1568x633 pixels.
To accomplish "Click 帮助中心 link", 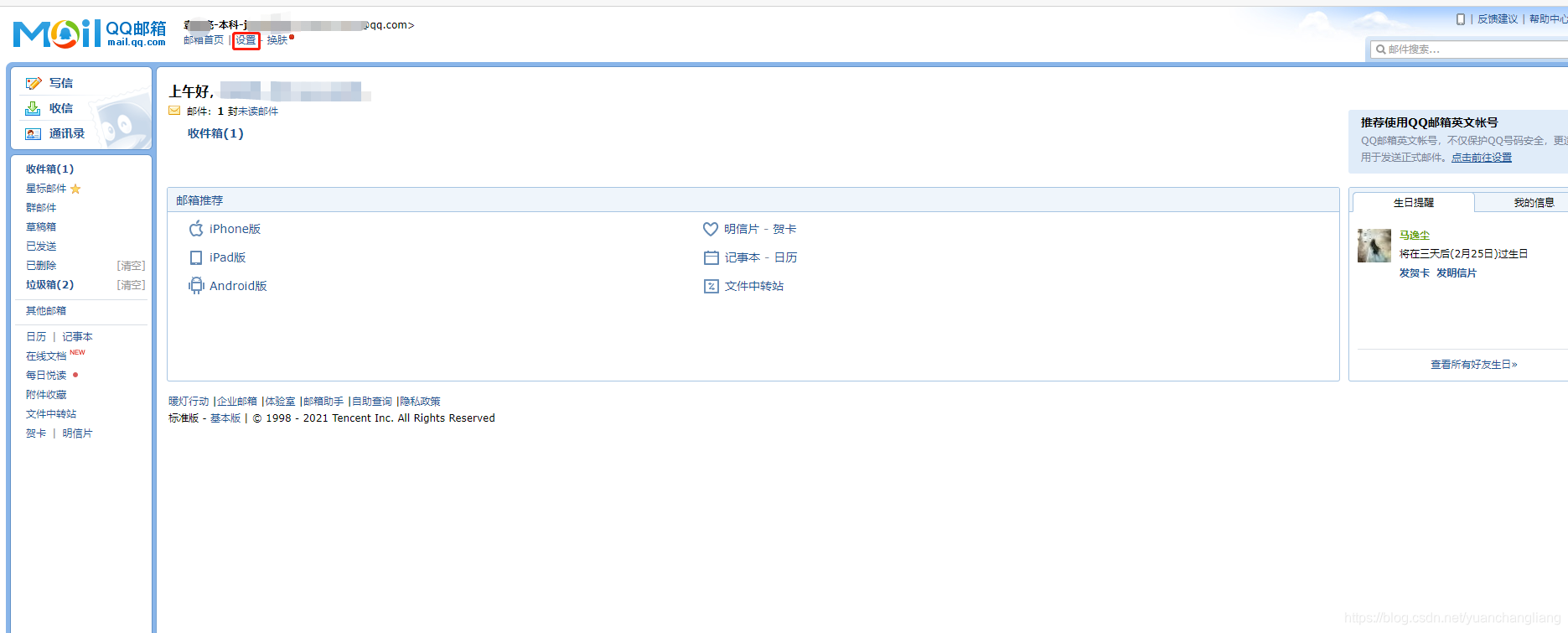I will 1548,18.
